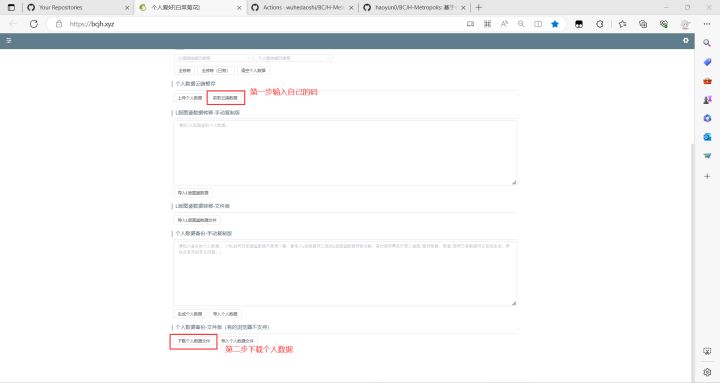Open Search in the Edge sidebar

tap(707, 43)
